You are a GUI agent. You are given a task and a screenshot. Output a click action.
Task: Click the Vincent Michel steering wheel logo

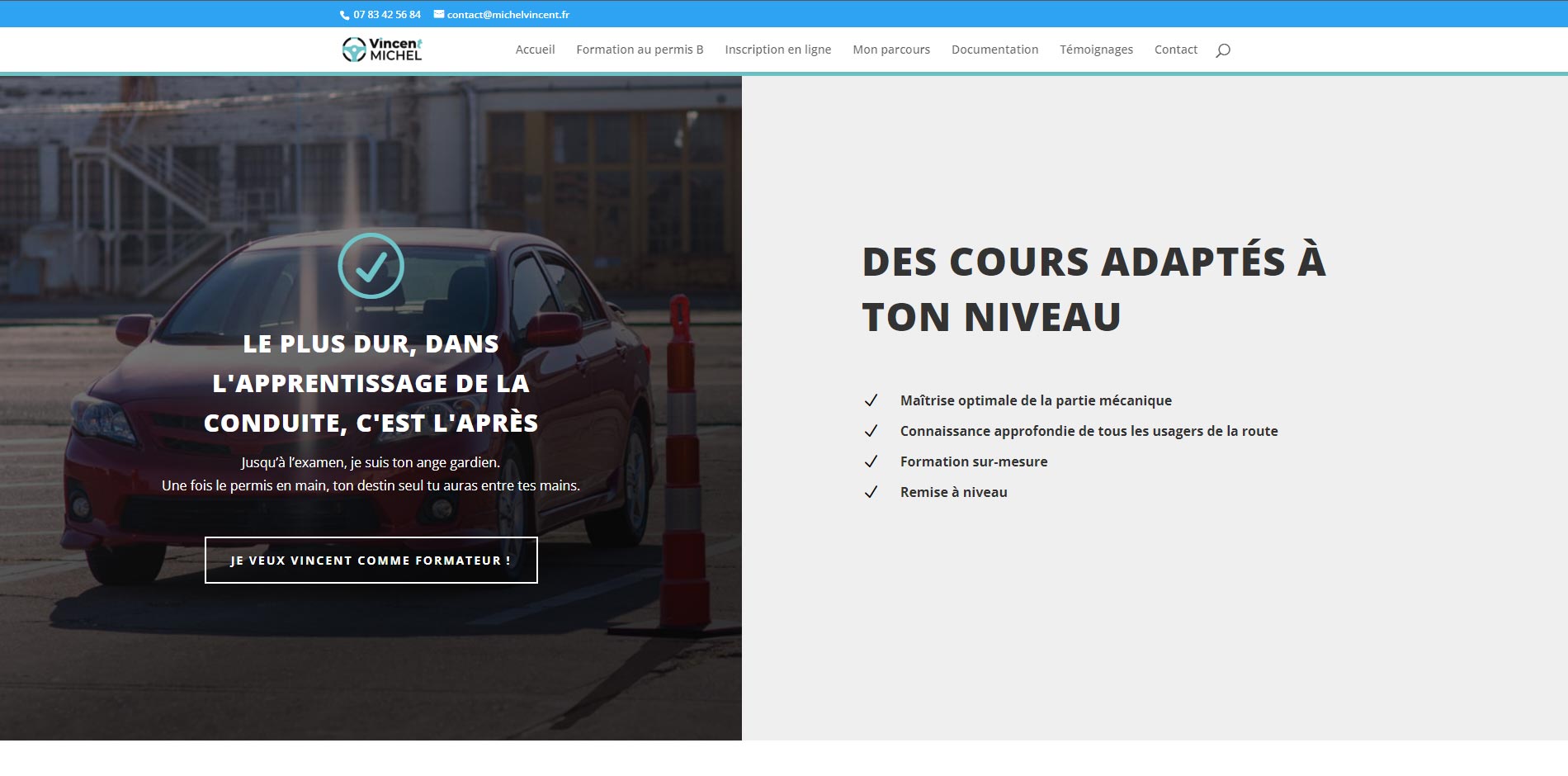[x=382, y=50]
